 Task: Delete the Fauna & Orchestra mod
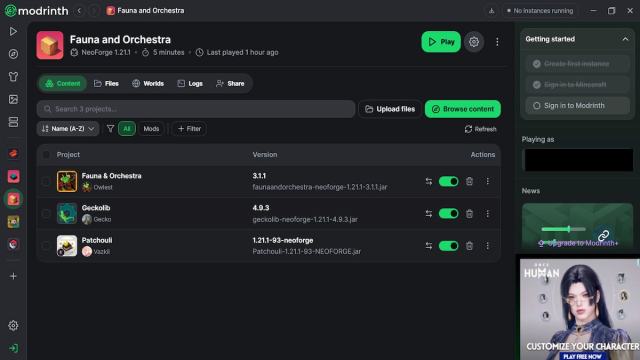click(x=469, y=181)
